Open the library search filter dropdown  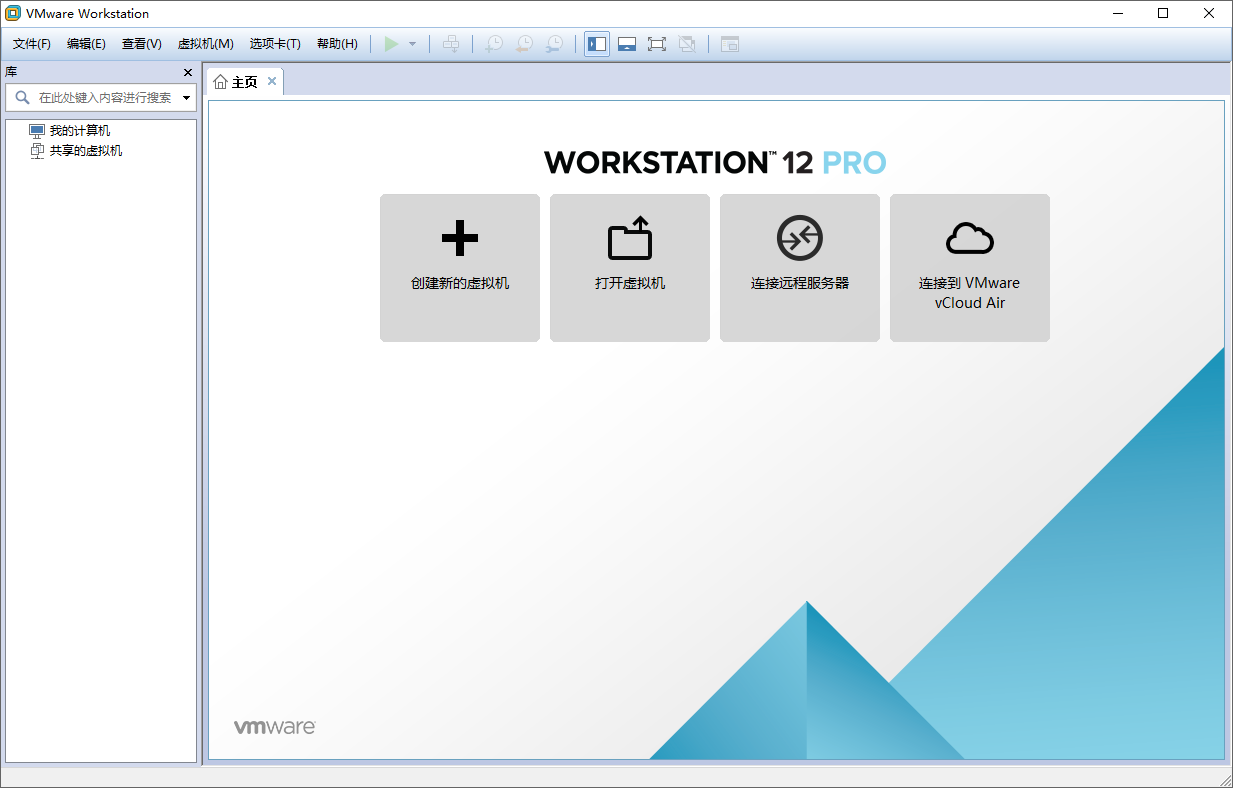[186, 97]
